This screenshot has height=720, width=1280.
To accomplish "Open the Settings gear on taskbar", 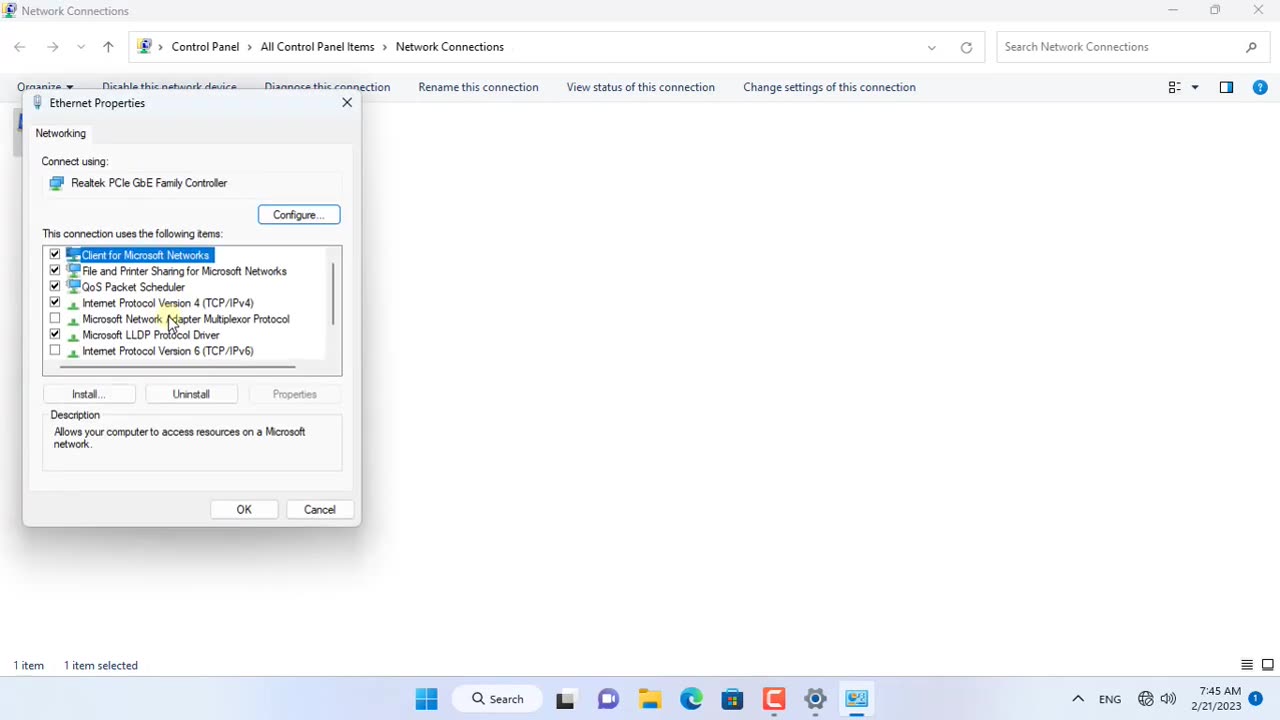I will pyautogui.click(x=815, y=699).
